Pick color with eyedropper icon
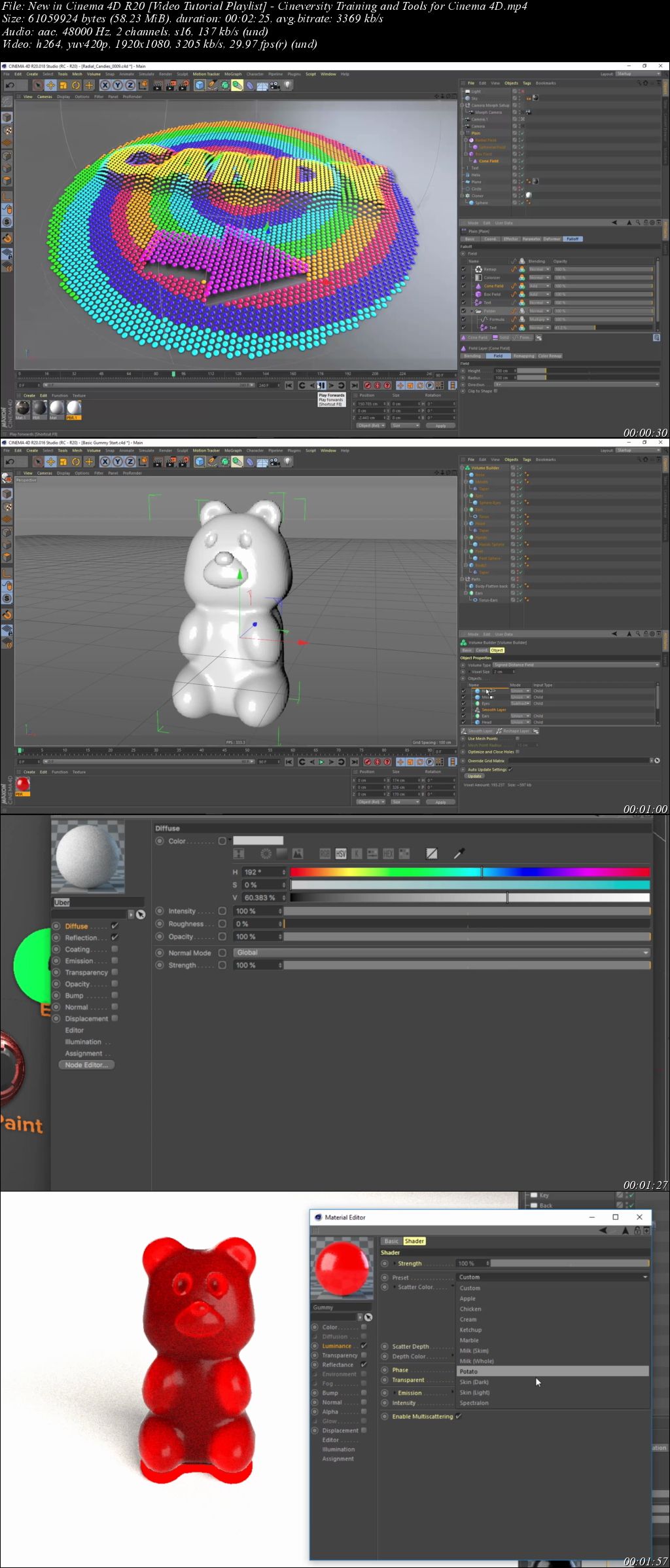 point(459,854)
